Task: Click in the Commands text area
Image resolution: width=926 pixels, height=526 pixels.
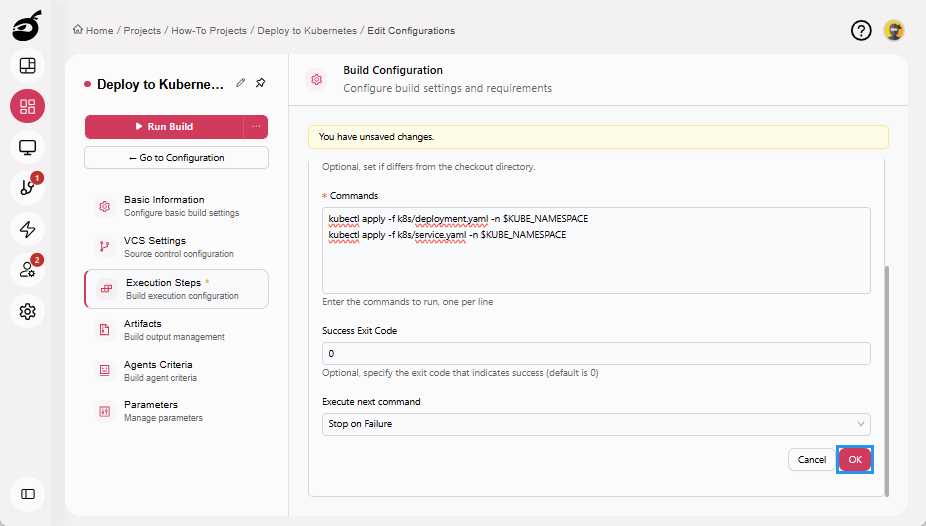Action: click(x=596, y=250)
